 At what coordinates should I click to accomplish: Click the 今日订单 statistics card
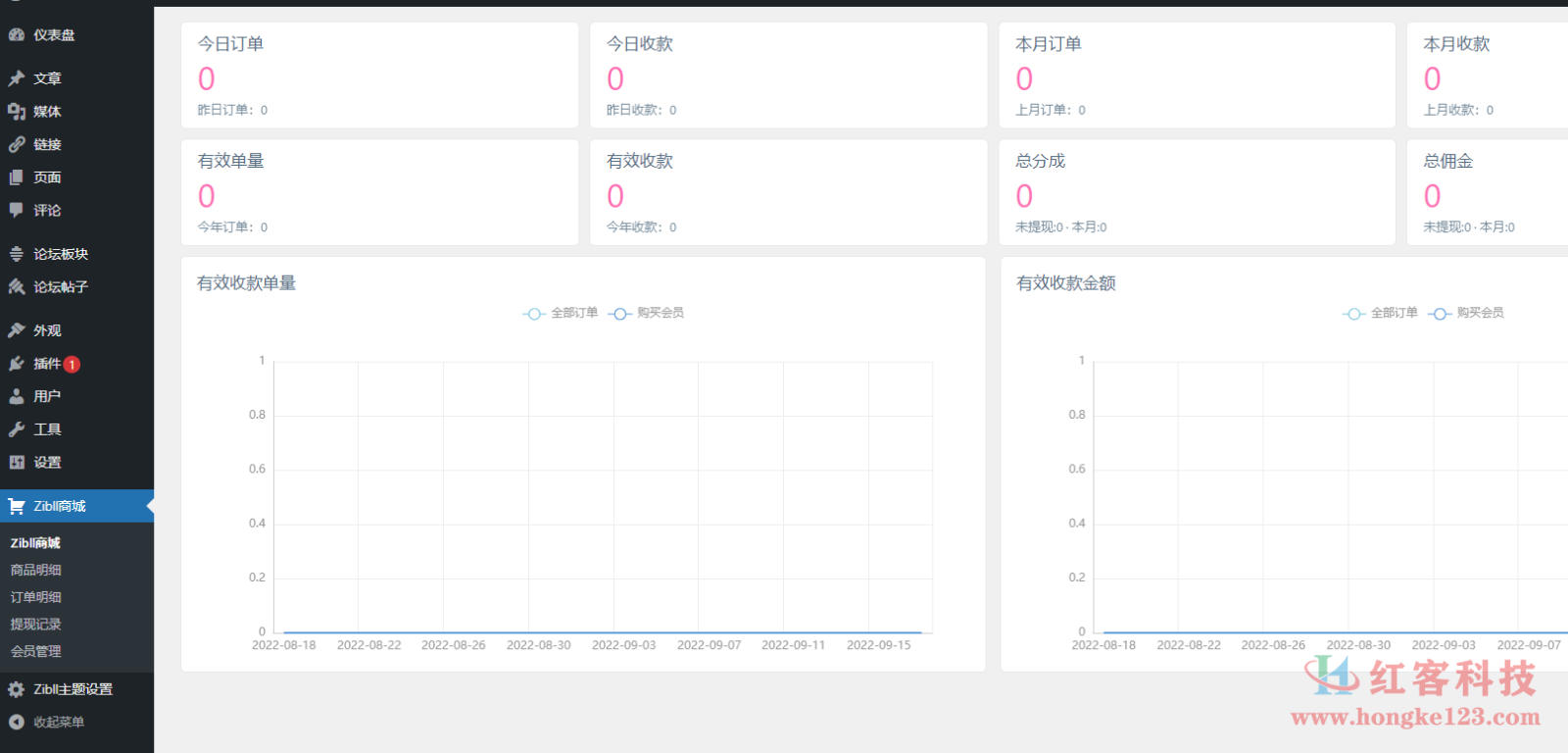[x=379, y=75]
